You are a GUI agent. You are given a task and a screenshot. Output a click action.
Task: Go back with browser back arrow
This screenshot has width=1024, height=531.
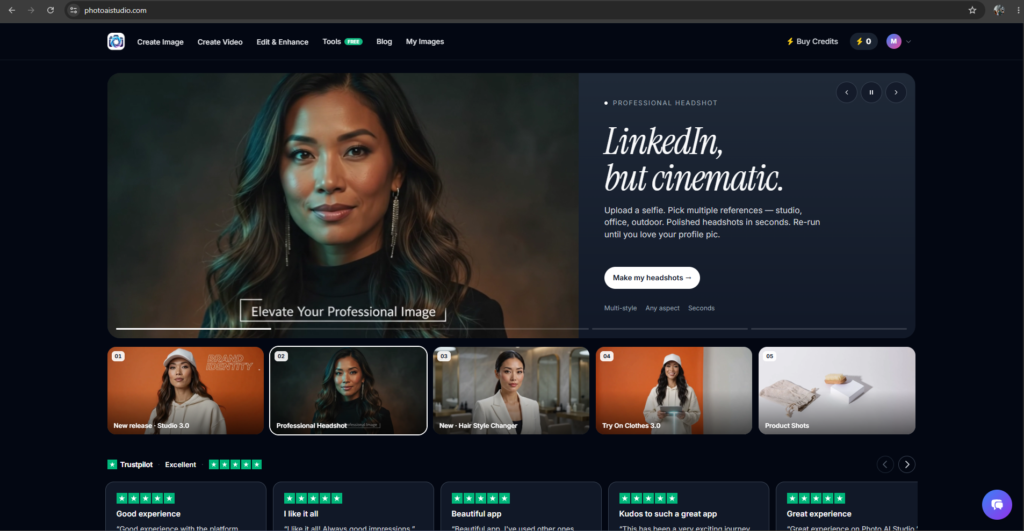coord(12,10)
